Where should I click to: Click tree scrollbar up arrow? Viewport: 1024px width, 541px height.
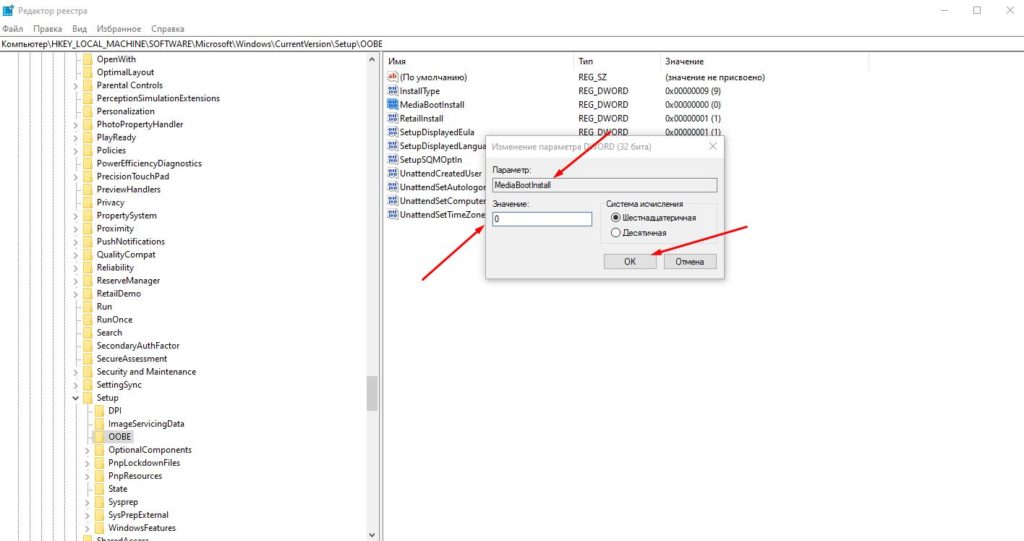point(372,59)
